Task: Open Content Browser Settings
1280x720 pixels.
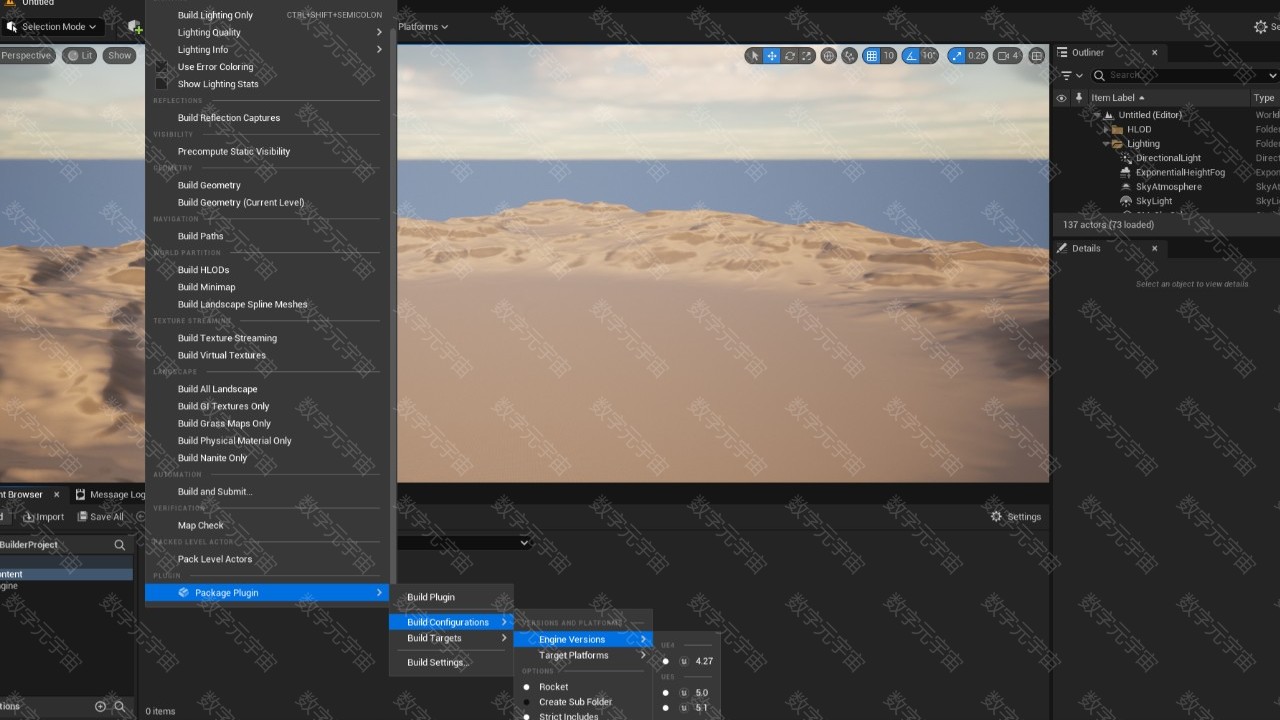Action: [x=1015, y=517]
